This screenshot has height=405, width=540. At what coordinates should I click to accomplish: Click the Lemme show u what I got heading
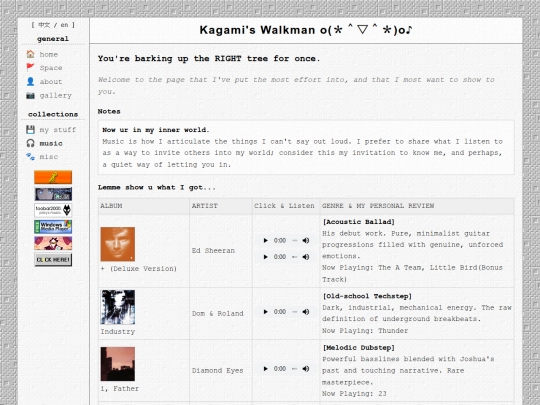click(157, 188)
